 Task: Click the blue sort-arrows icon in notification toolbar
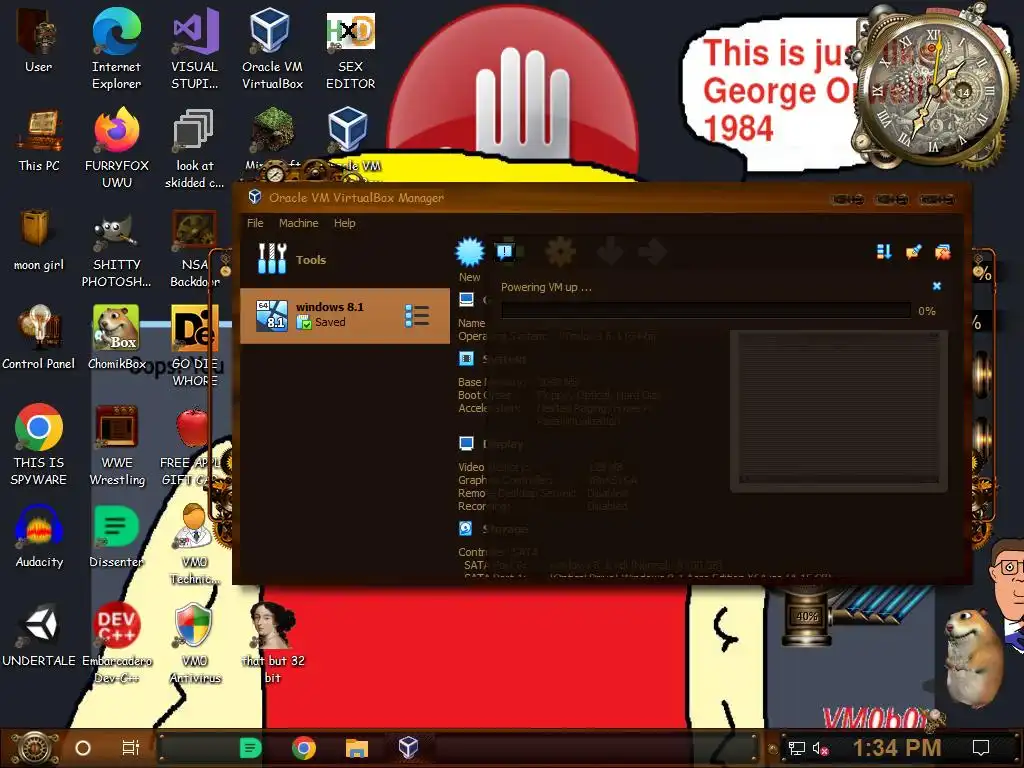pyautogui.click(x=884, y=252)
